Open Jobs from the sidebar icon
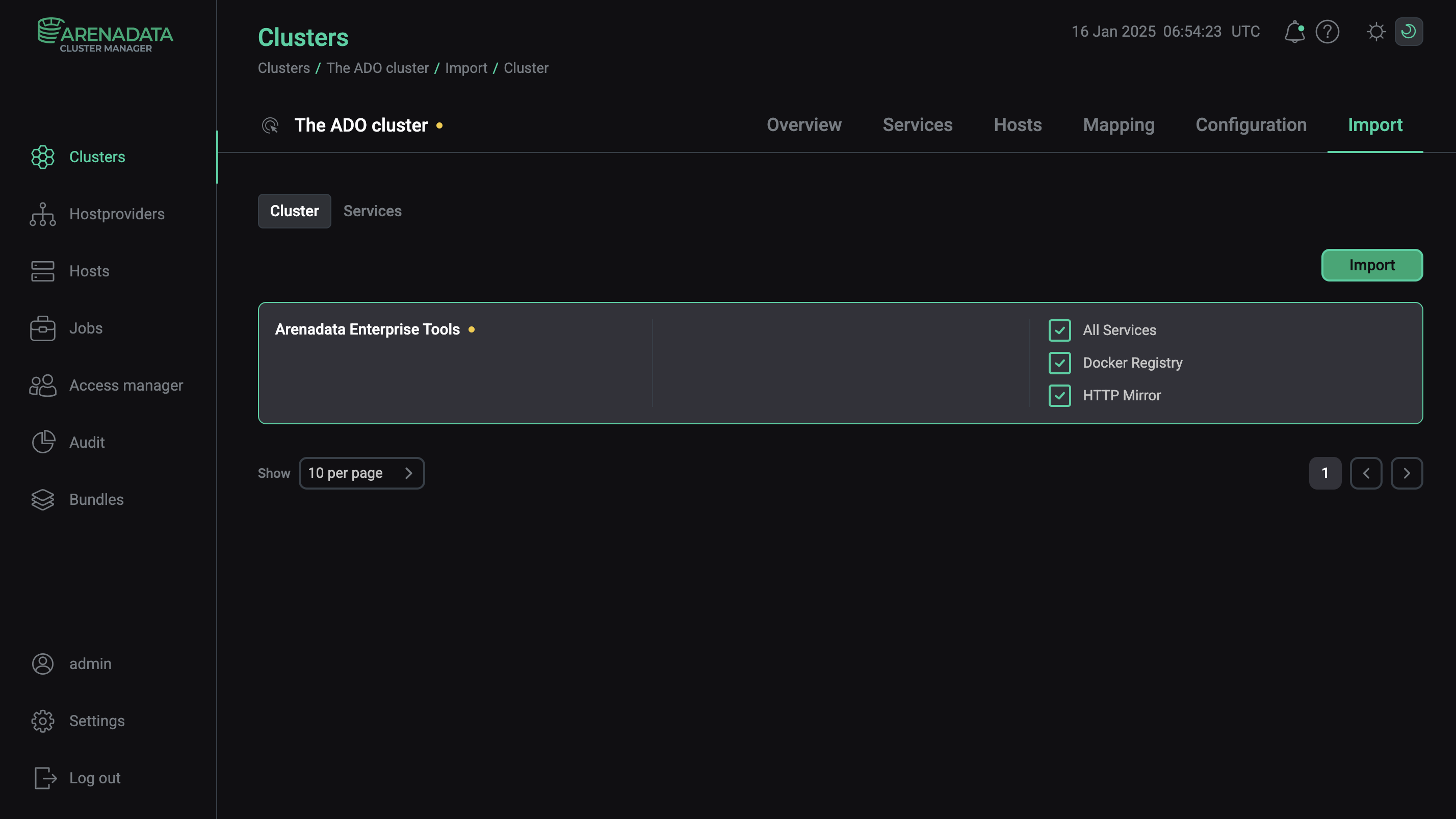This screenshot has width=1456, height=819. (42, 328)
